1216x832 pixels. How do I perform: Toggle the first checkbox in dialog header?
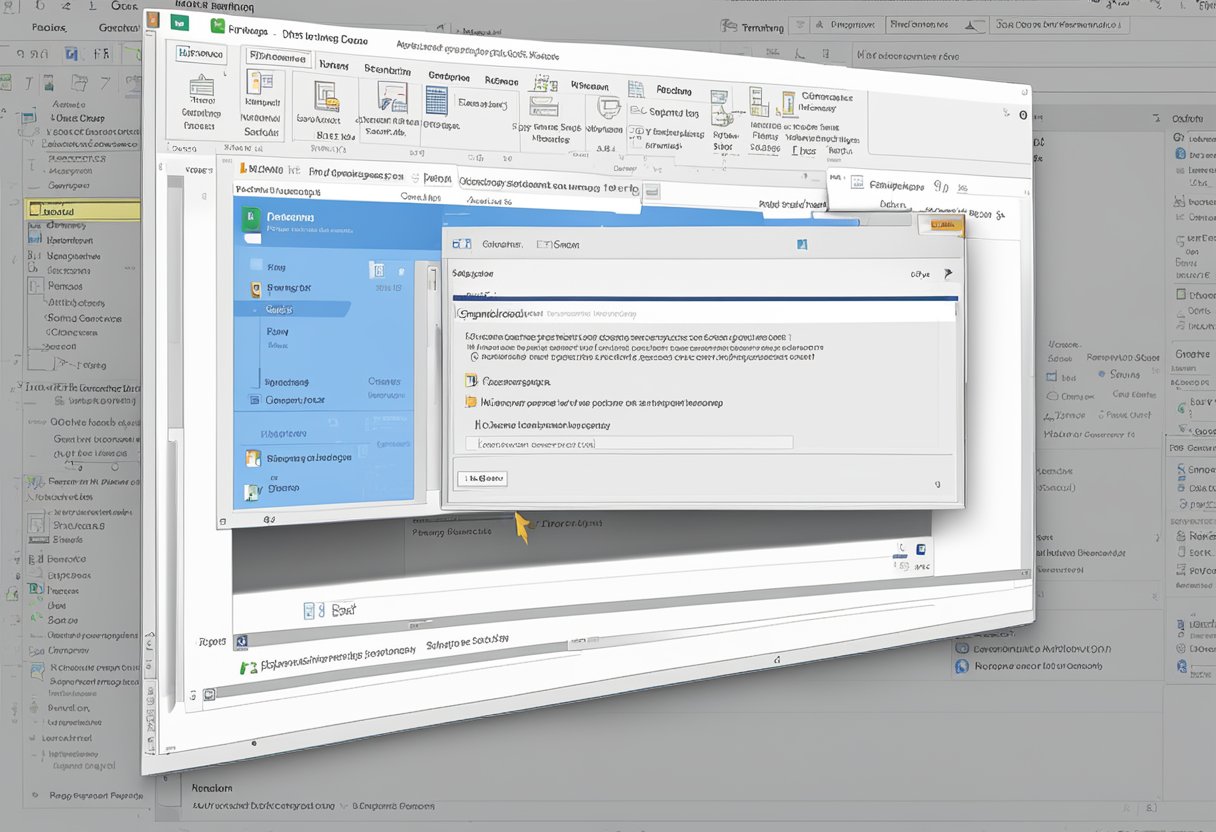[462, 243]
